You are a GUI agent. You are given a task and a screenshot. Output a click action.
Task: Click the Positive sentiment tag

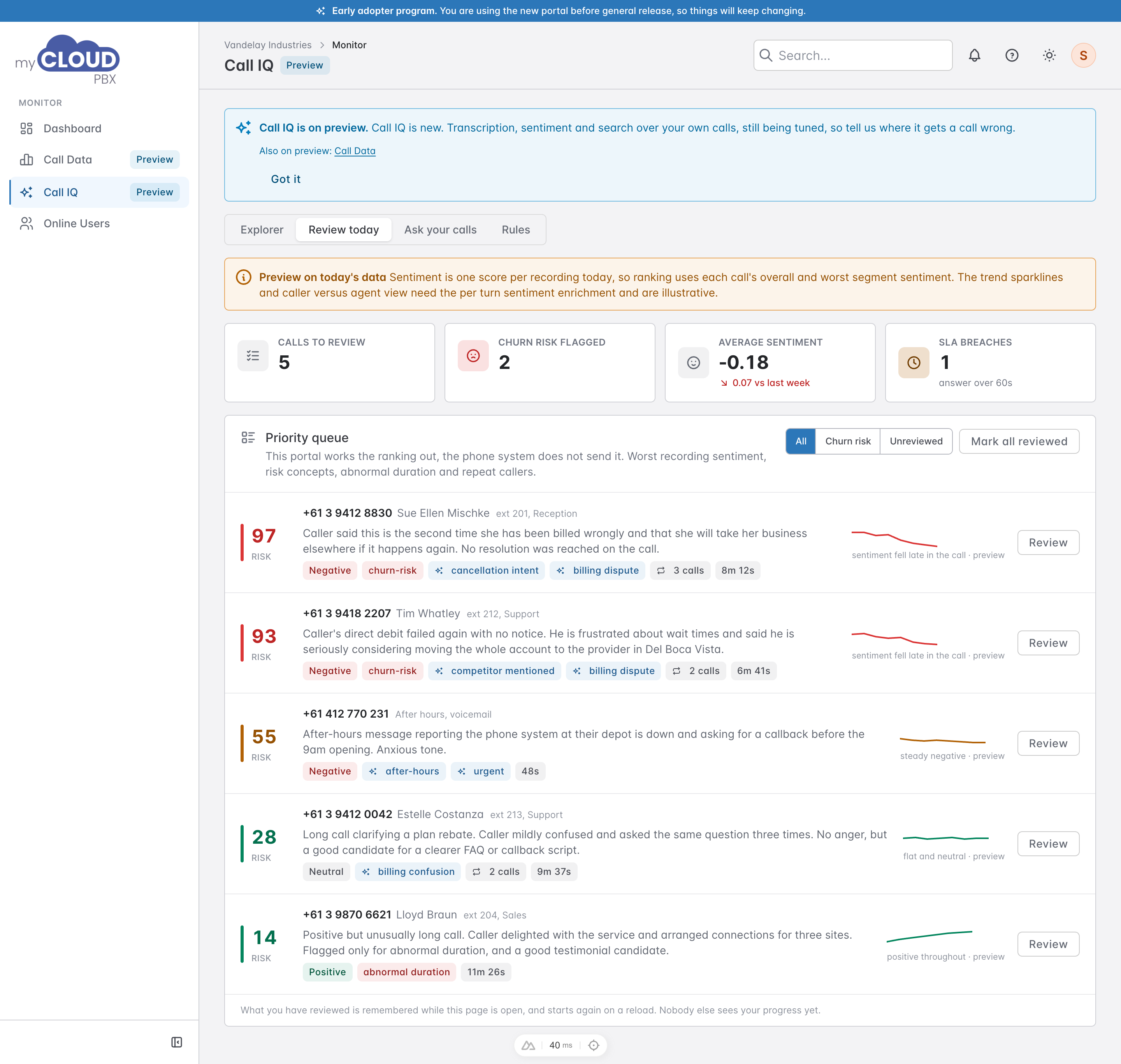327,972
